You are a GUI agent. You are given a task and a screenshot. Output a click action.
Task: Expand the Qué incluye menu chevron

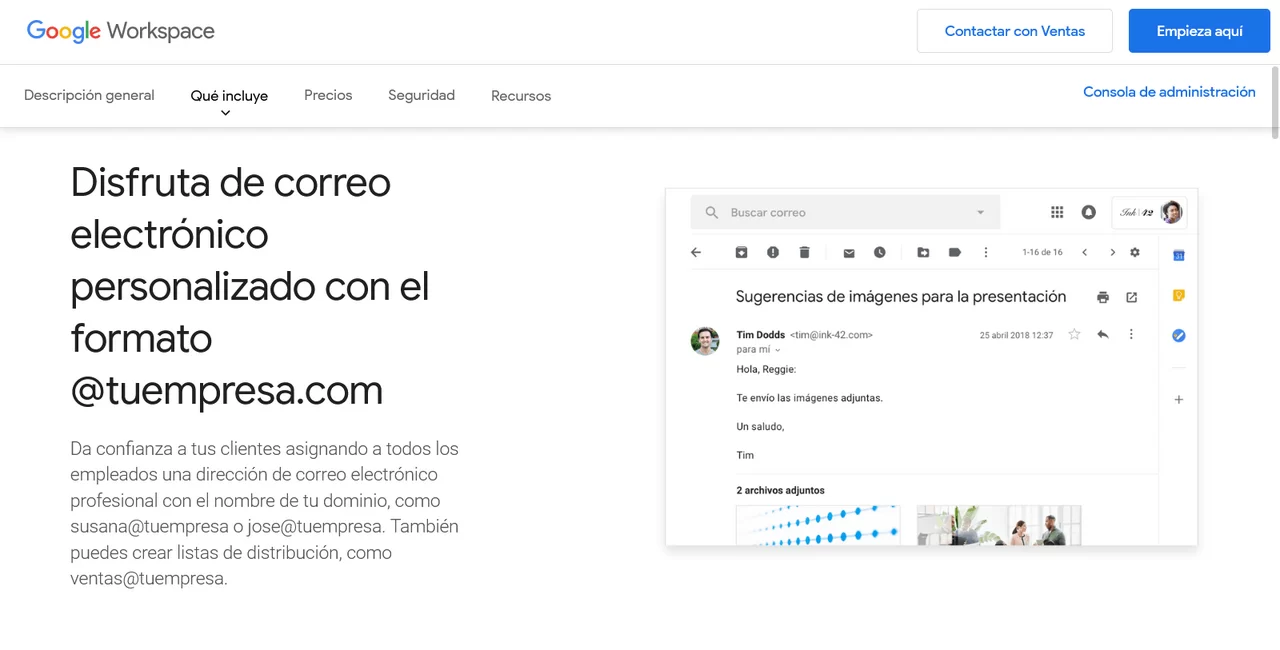[x=226, y=113]
